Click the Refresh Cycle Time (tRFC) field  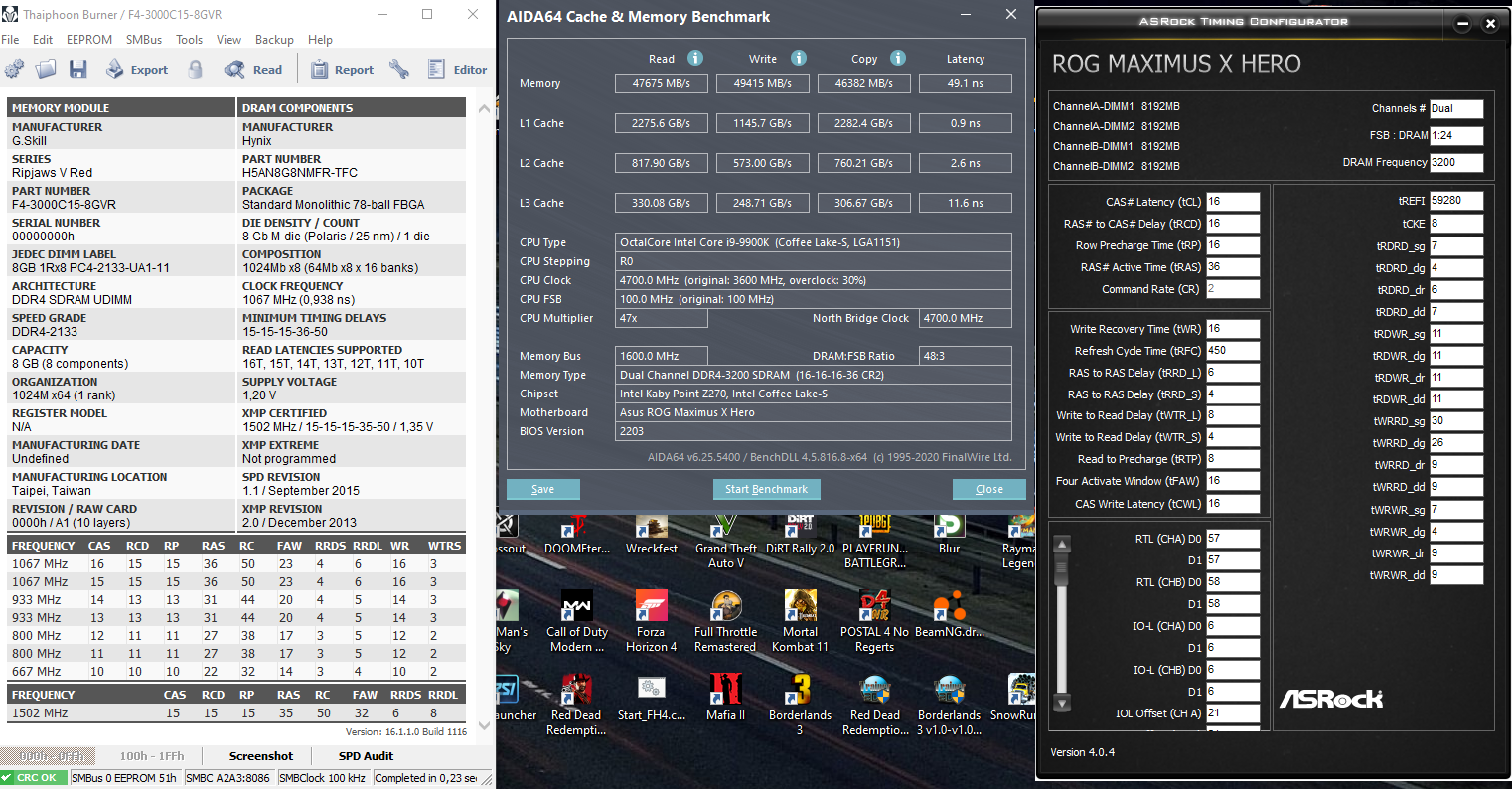1233,351
